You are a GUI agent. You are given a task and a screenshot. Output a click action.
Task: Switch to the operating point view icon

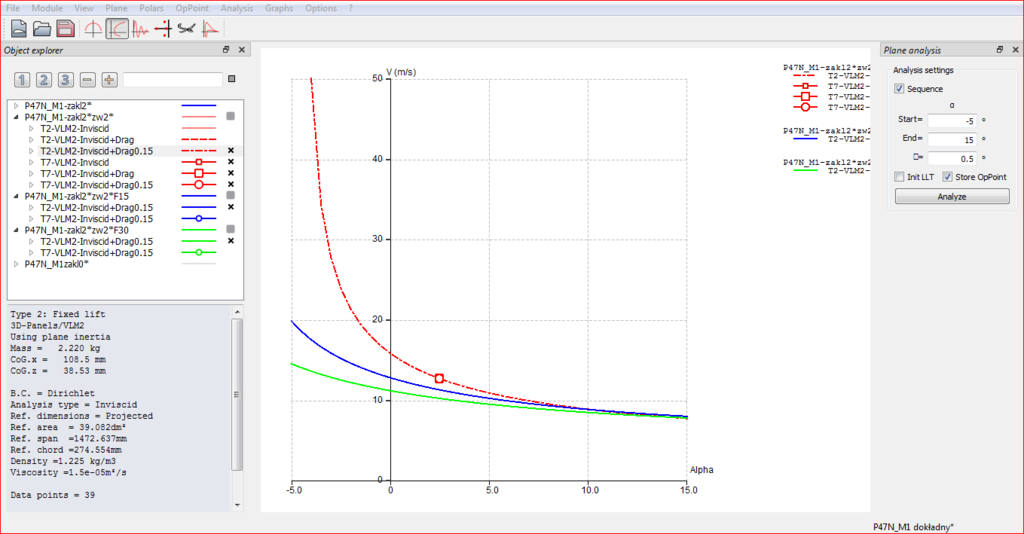93,29
